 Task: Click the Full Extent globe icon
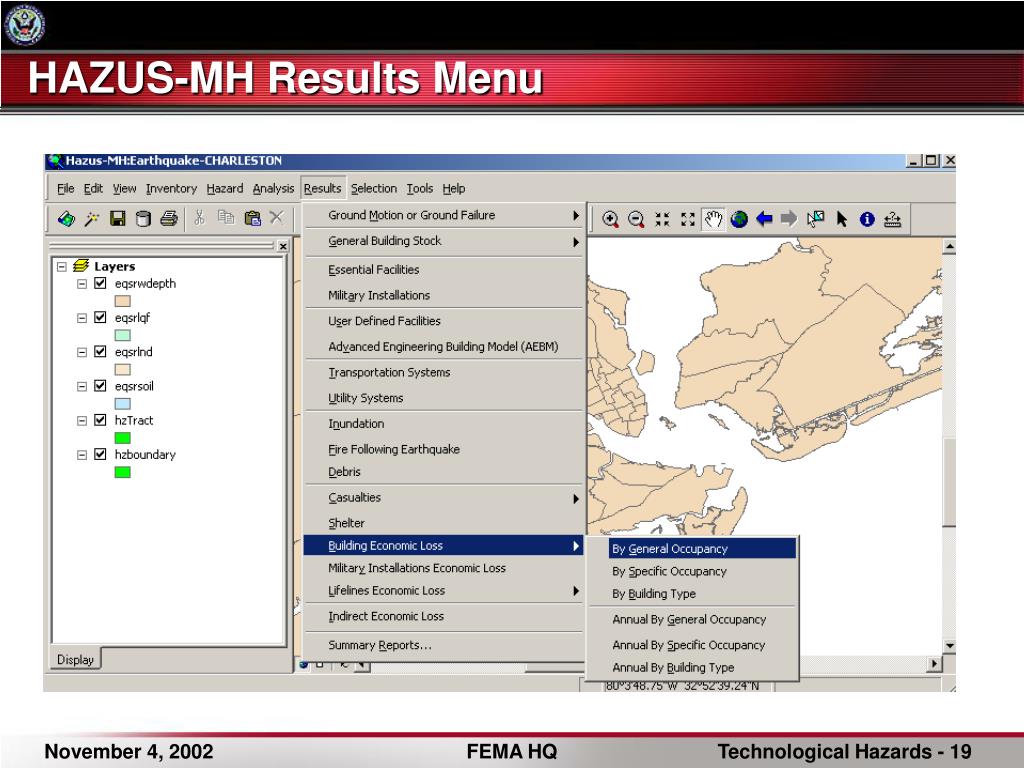[739, 219]
